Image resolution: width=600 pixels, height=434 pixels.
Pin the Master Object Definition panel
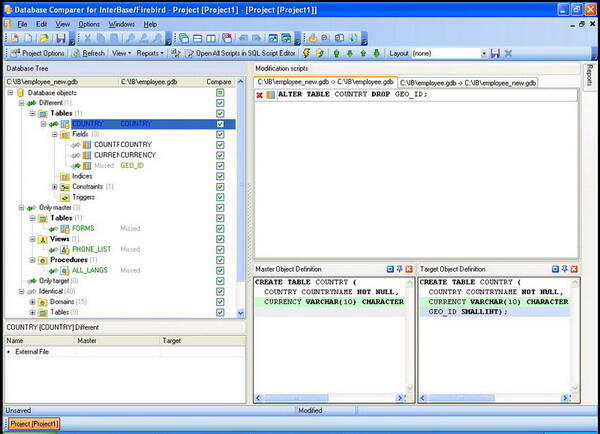point(399,269)
